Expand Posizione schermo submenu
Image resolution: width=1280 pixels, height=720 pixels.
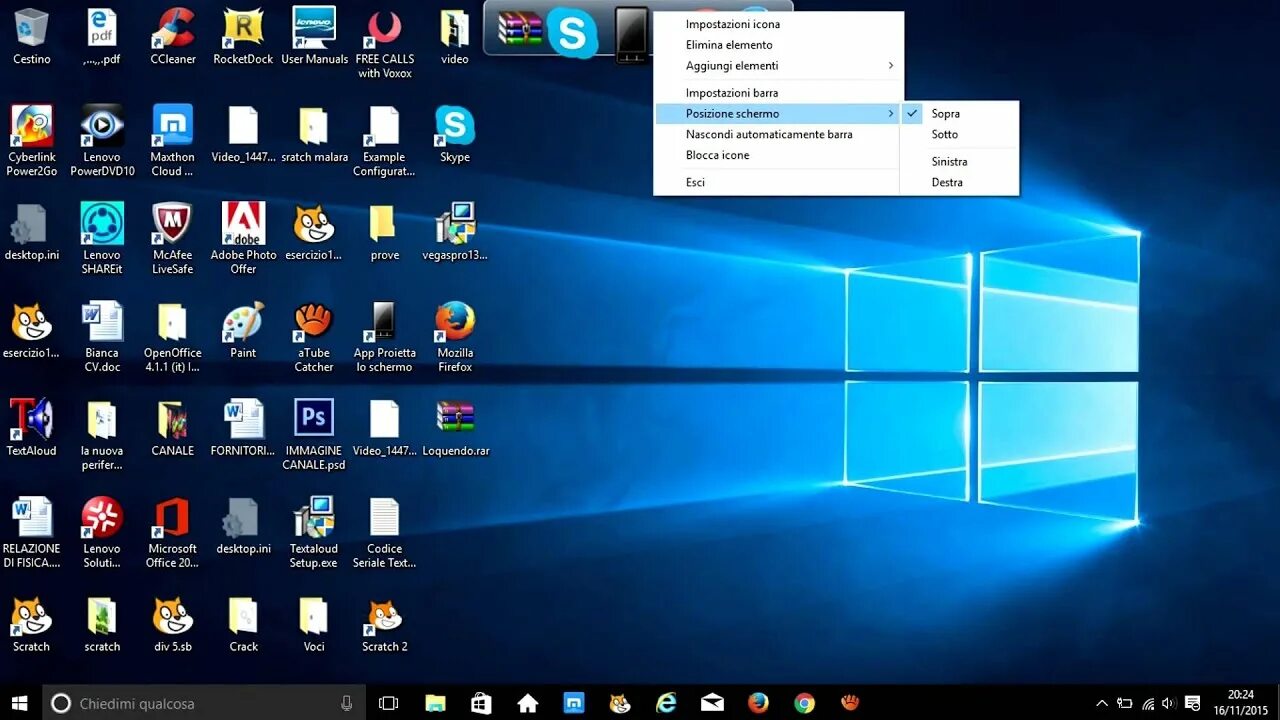[x=778, y=114]
